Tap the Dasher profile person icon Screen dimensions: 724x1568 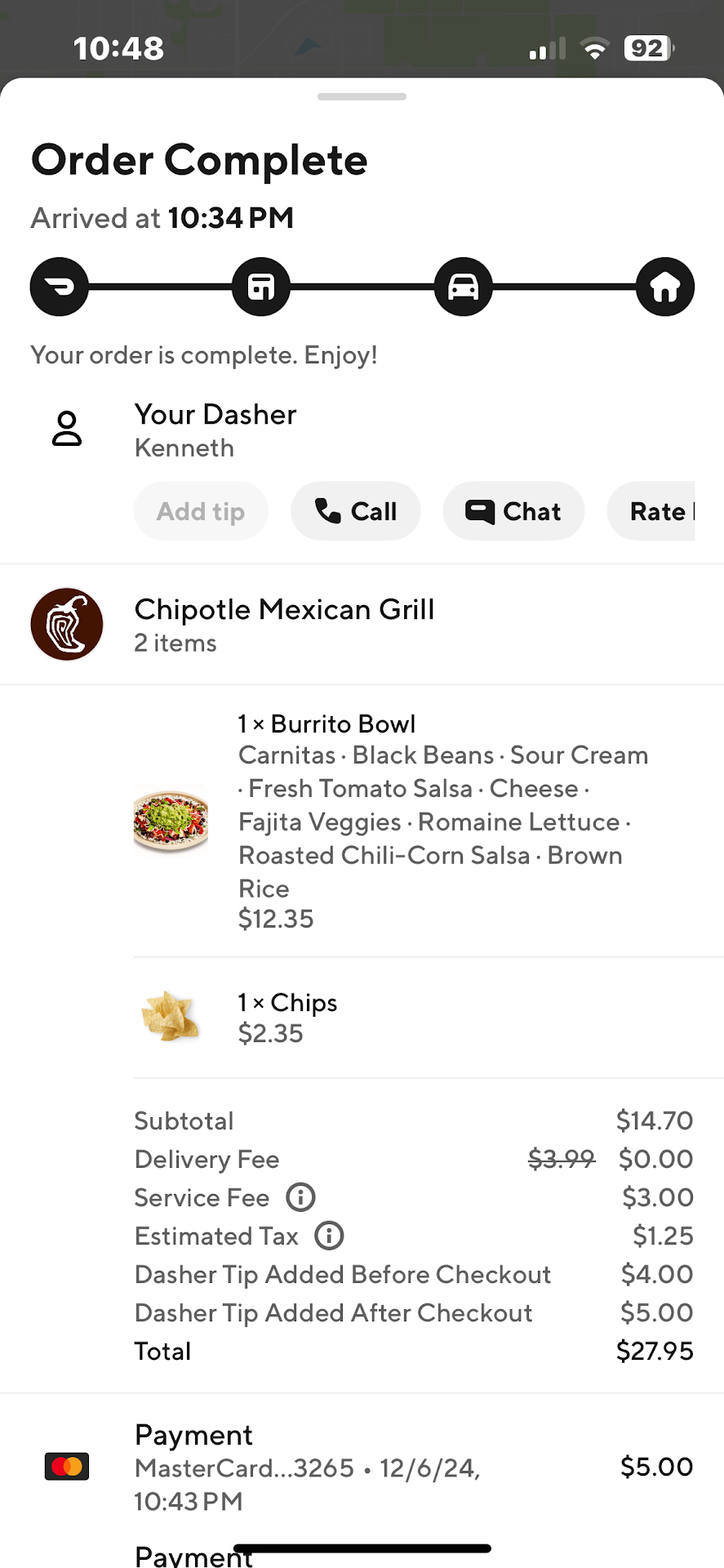coord(67,429)
